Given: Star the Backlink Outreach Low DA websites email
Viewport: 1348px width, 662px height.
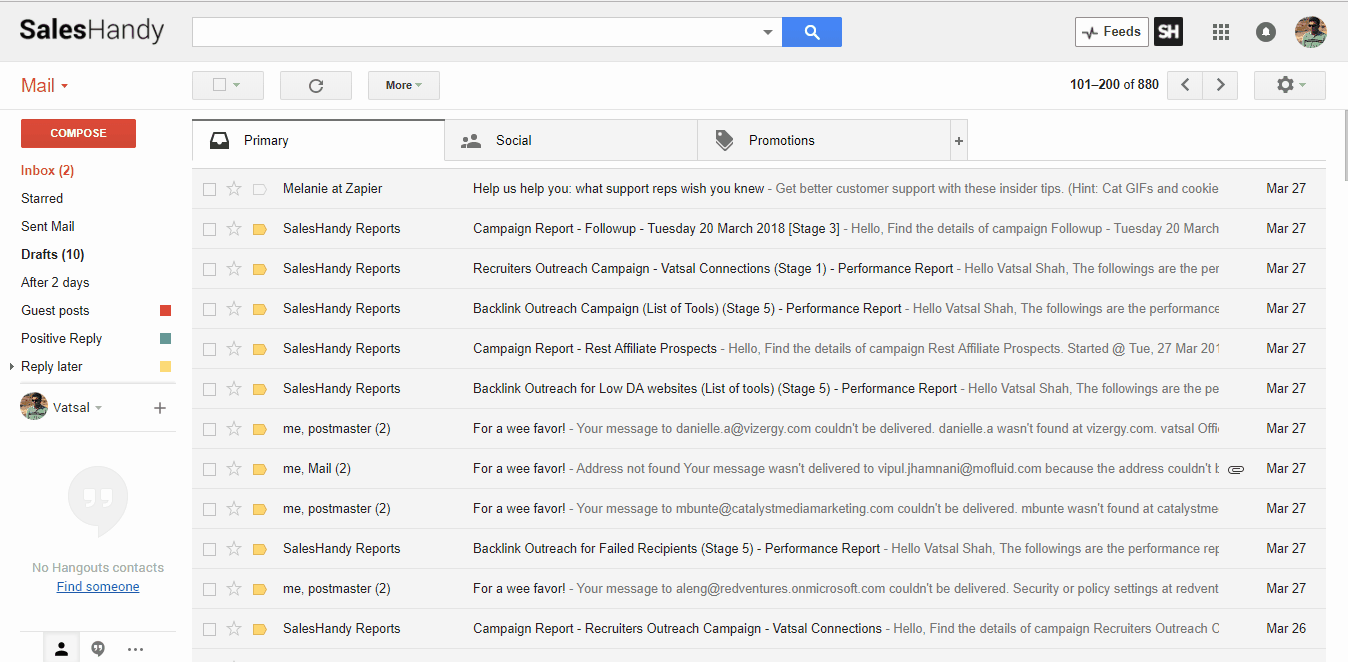Looking at the screenshot, I should (234, 388).
